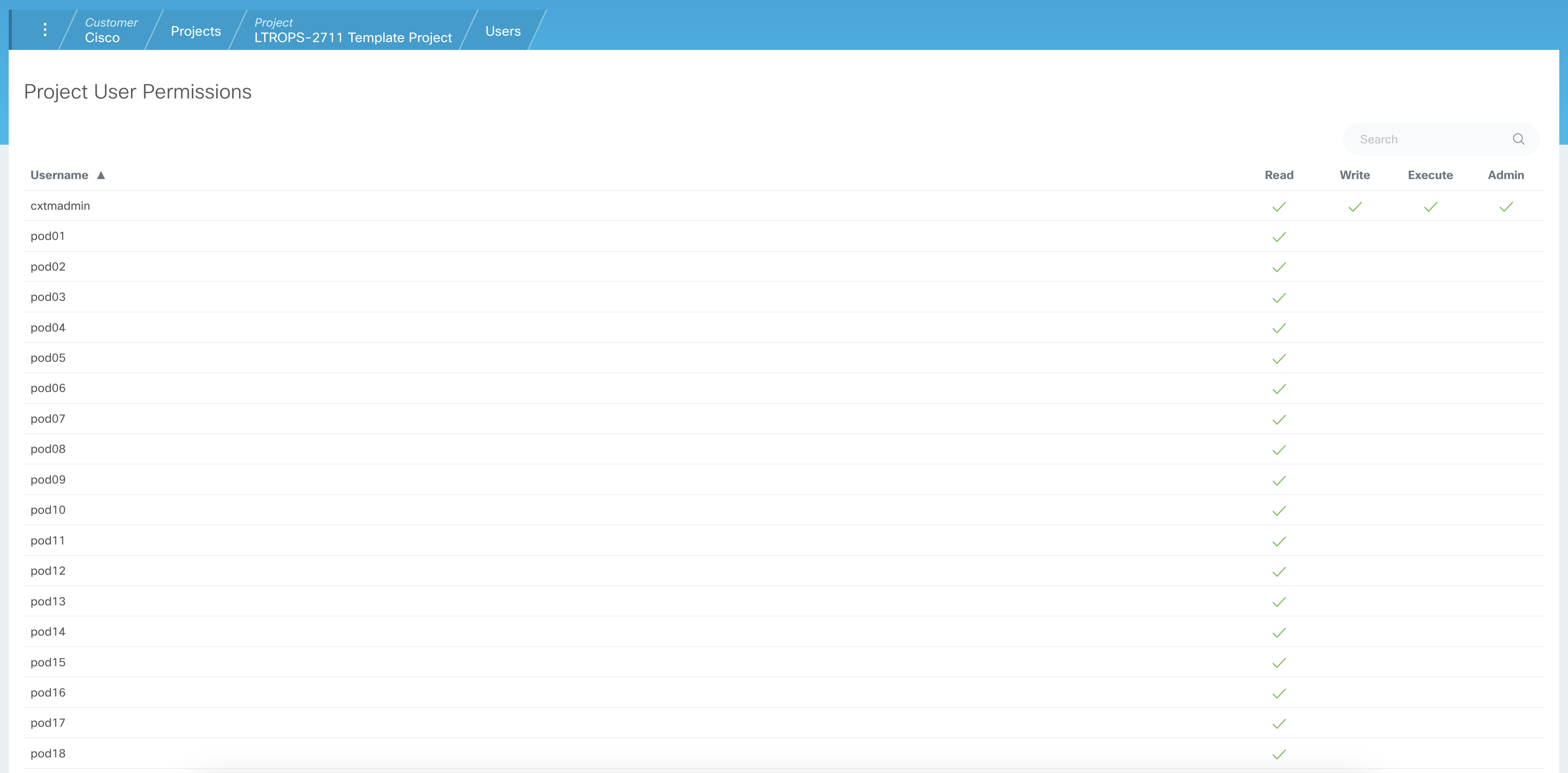
Task: Toggle Read checkmark for pod13
Action: pyautogui.click(x=1279, y=603)
